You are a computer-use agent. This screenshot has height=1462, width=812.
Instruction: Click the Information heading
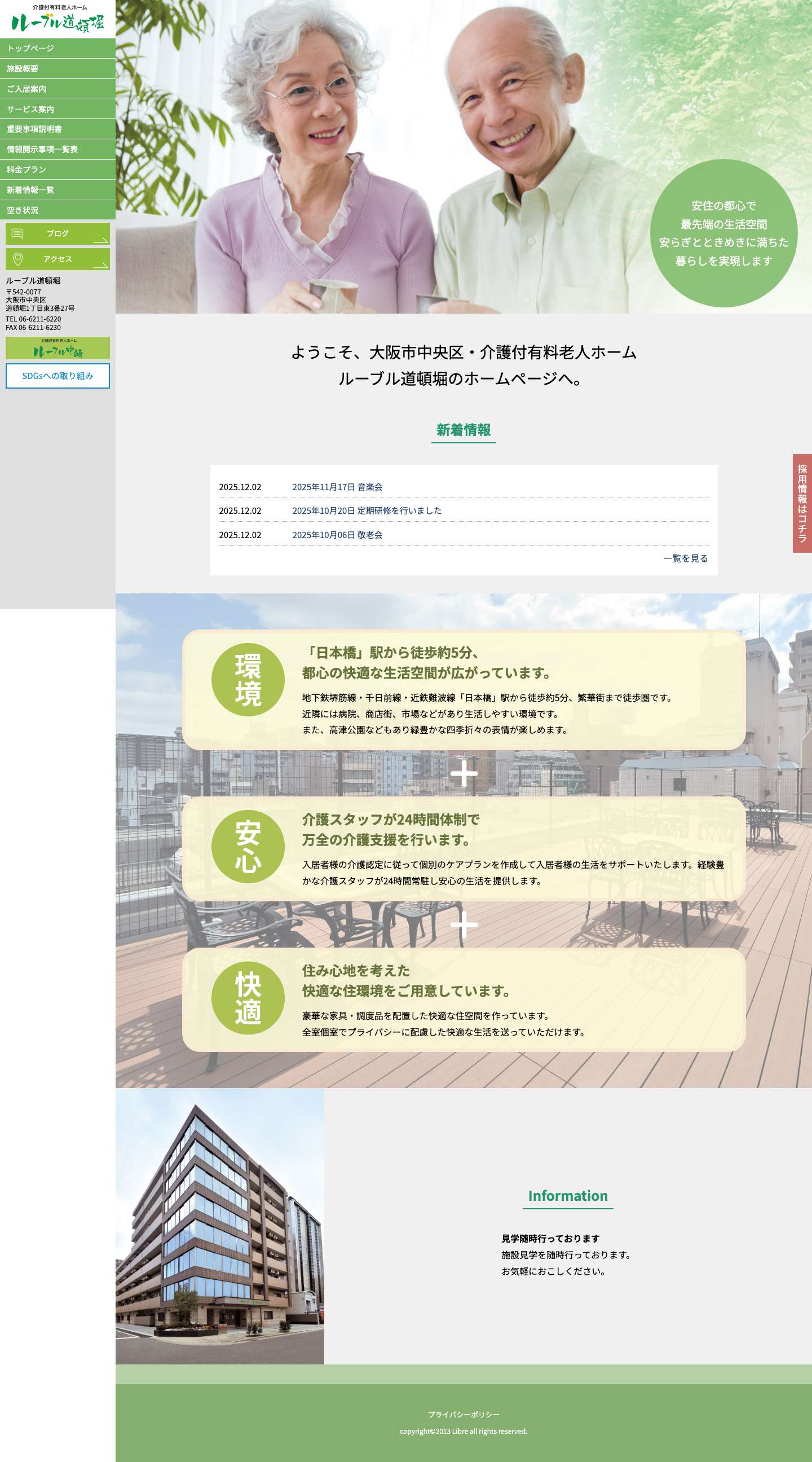(568, 1196)
